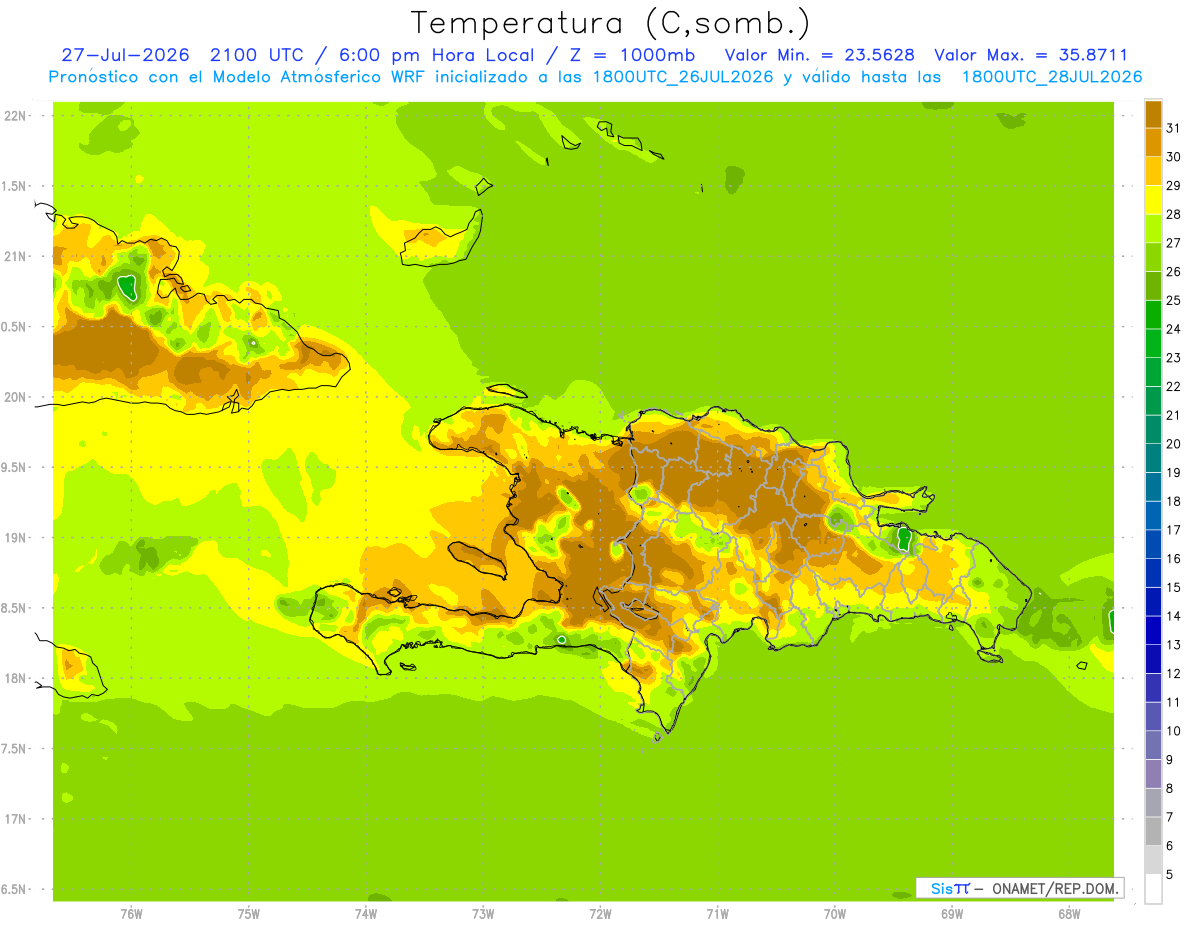Click the "Temperatura (C,somb.)" map title
The width and height of the screenshot is (1200, 927).
click(610, 23)
